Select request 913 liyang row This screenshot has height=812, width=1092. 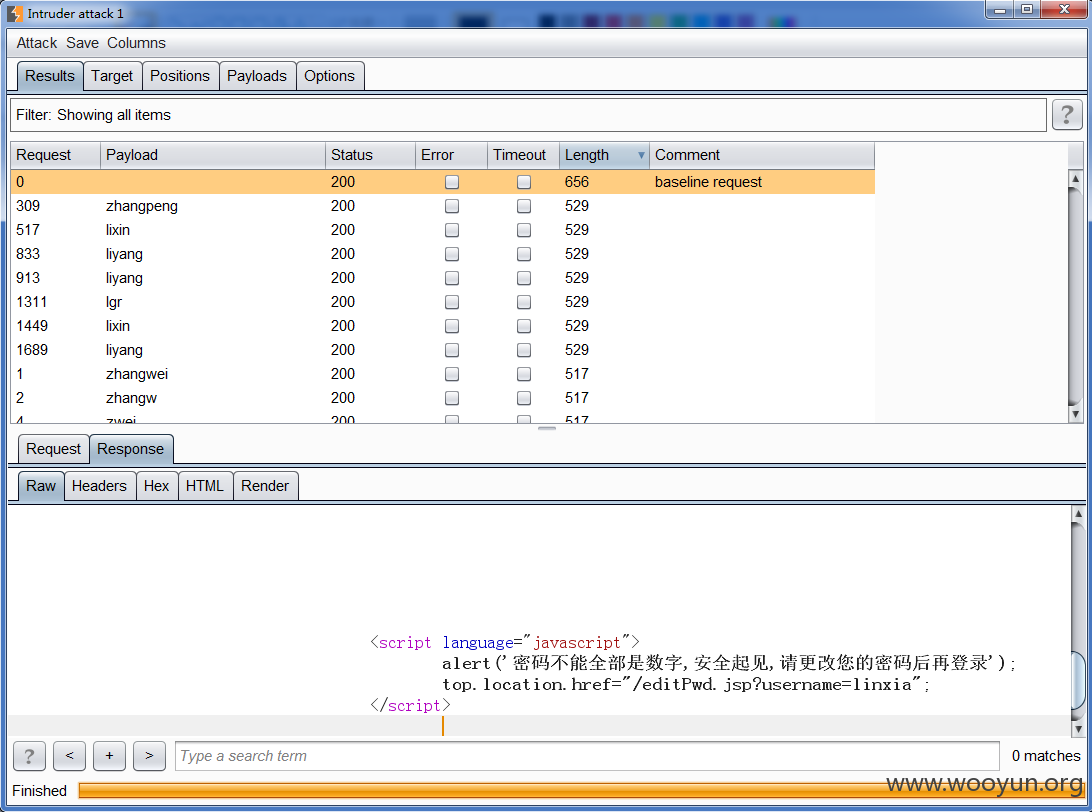pos(442,278)
